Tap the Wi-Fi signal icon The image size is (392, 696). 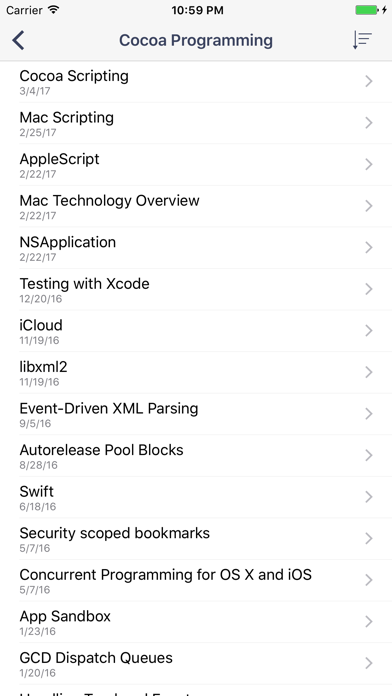pos(54,10)
